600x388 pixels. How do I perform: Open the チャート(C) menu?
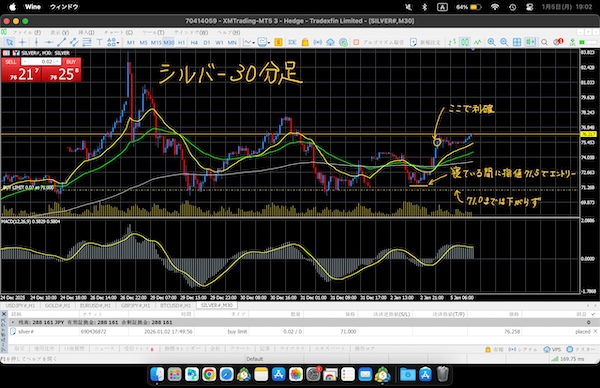click(x=119, y=33)
